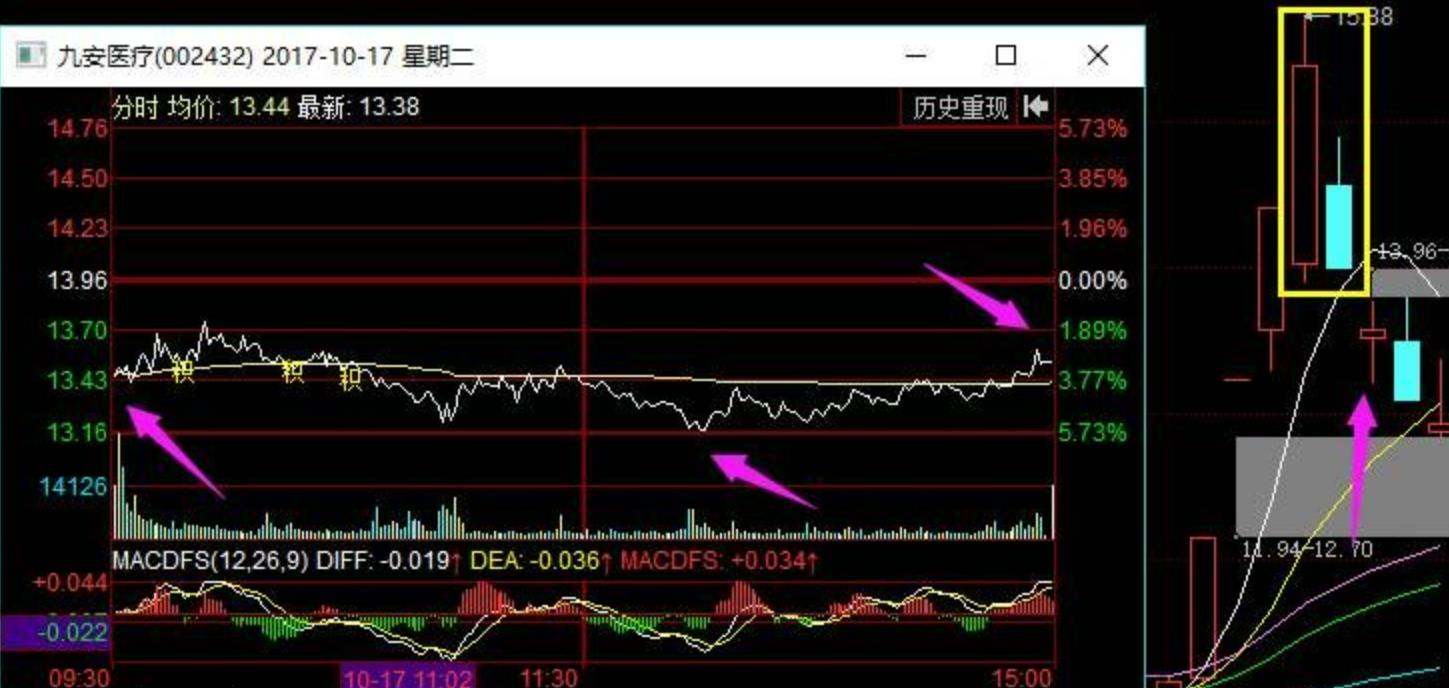Click the MACDFS(12,26,9) indicator label
This screenshot has height=688, width=1449.
pyautogui.click(x=209, y=561)
